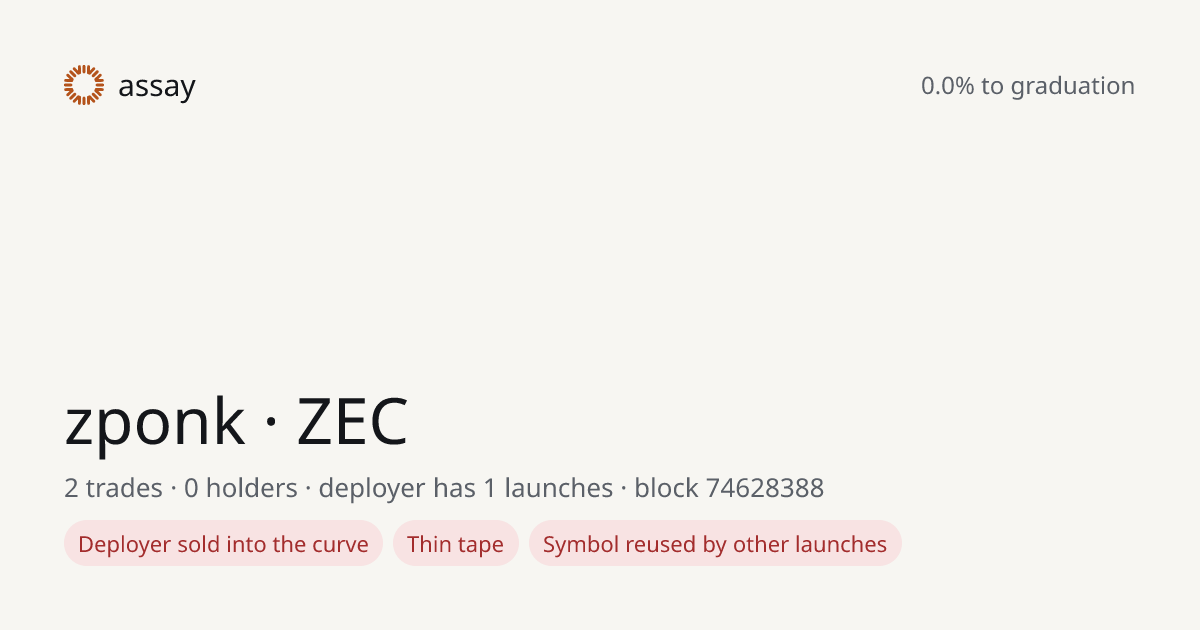Click the orange assay sunburst logo
This screenshot has height=630, width=1200.
(84, 85)
